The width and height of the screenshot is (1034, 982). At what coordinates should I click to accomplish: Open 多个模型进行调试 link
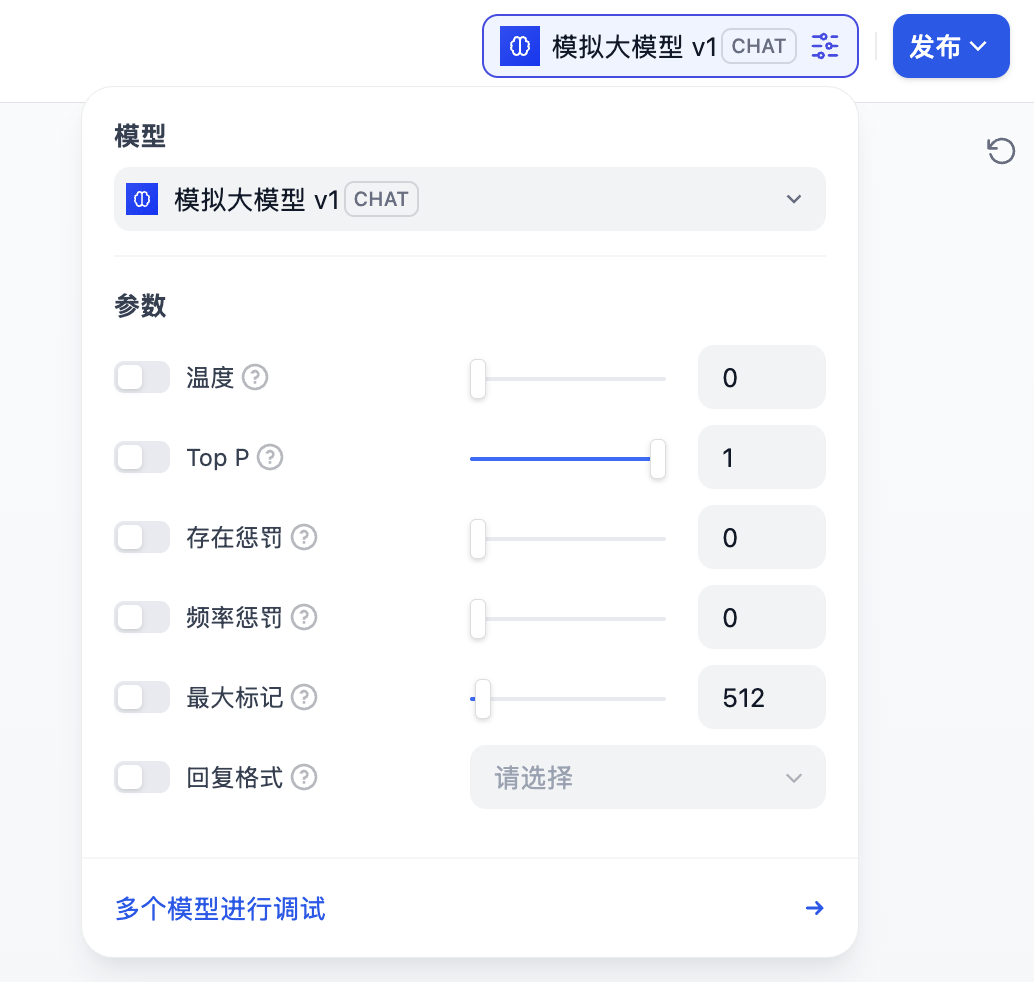tap(219, 908)
